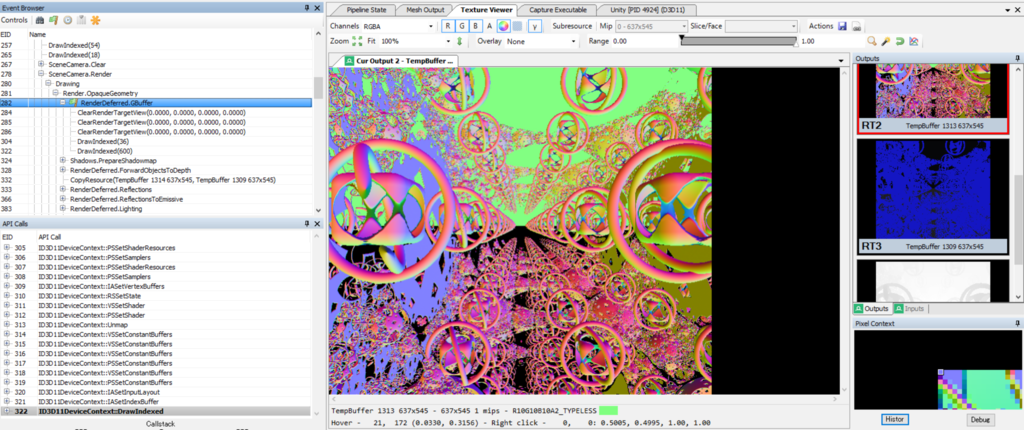1024x430 pixels.
Task: Click the Debug button under Pixel Context
Action: [x=981, y=420]
